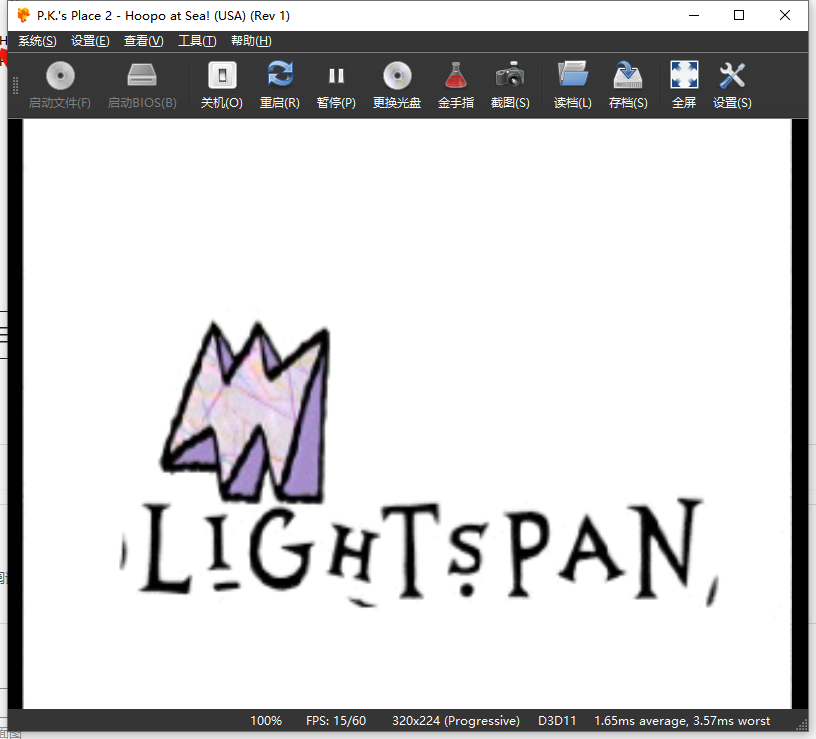Expand the 查看(V) view menu
816x739 pixels.
pos(143,41)
